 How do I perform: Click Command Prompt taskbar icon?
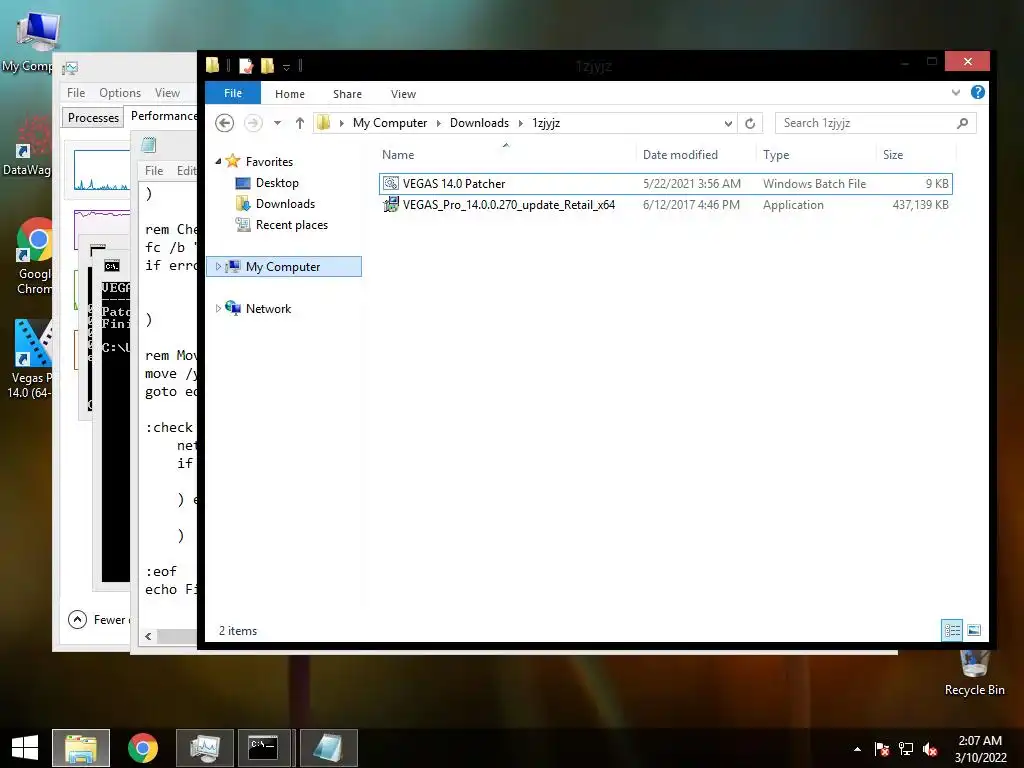pyautogui.click(x=264, y=748)
